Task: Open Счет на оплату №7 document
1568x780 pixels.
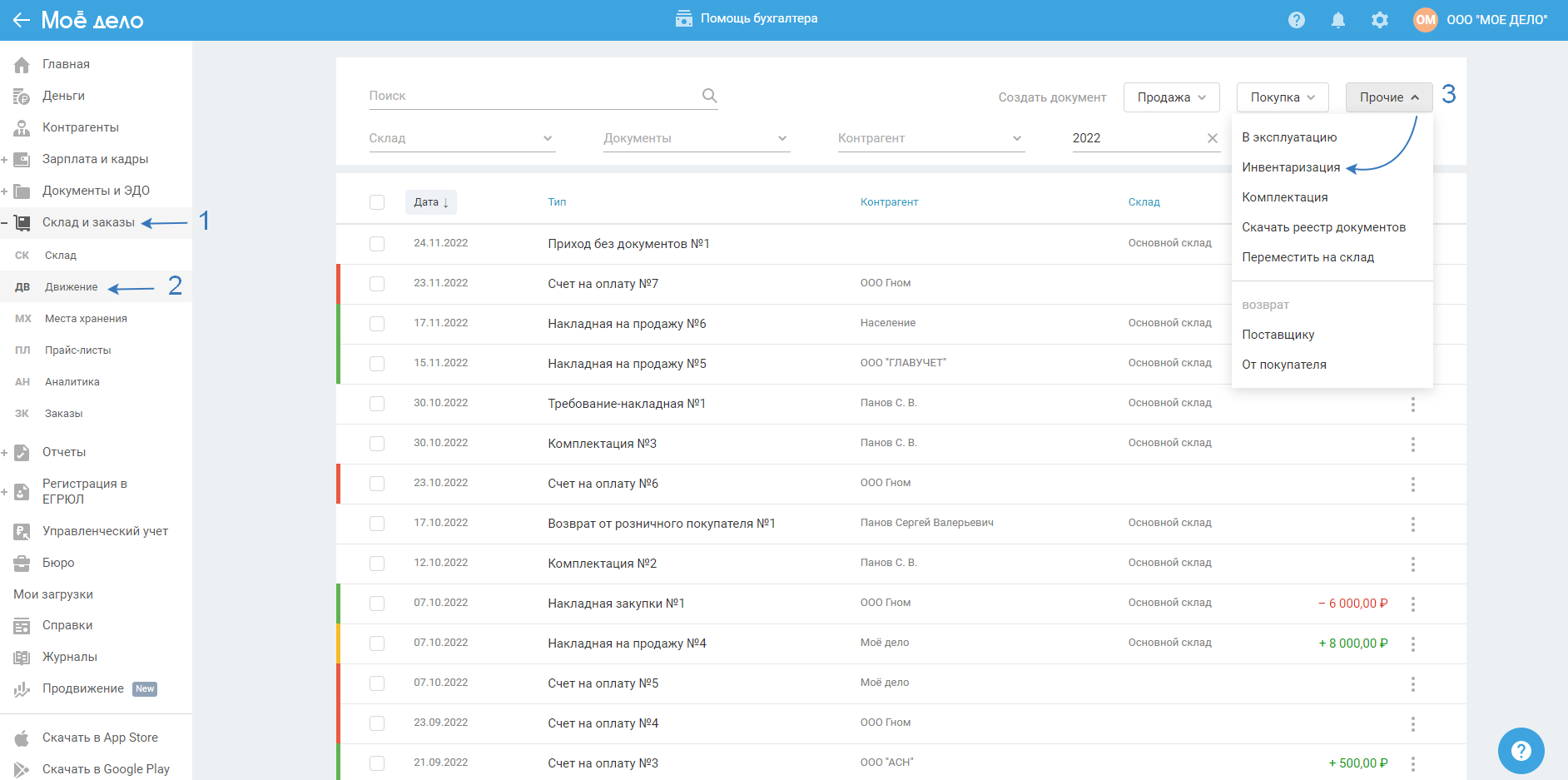Action: click(603, 284)
